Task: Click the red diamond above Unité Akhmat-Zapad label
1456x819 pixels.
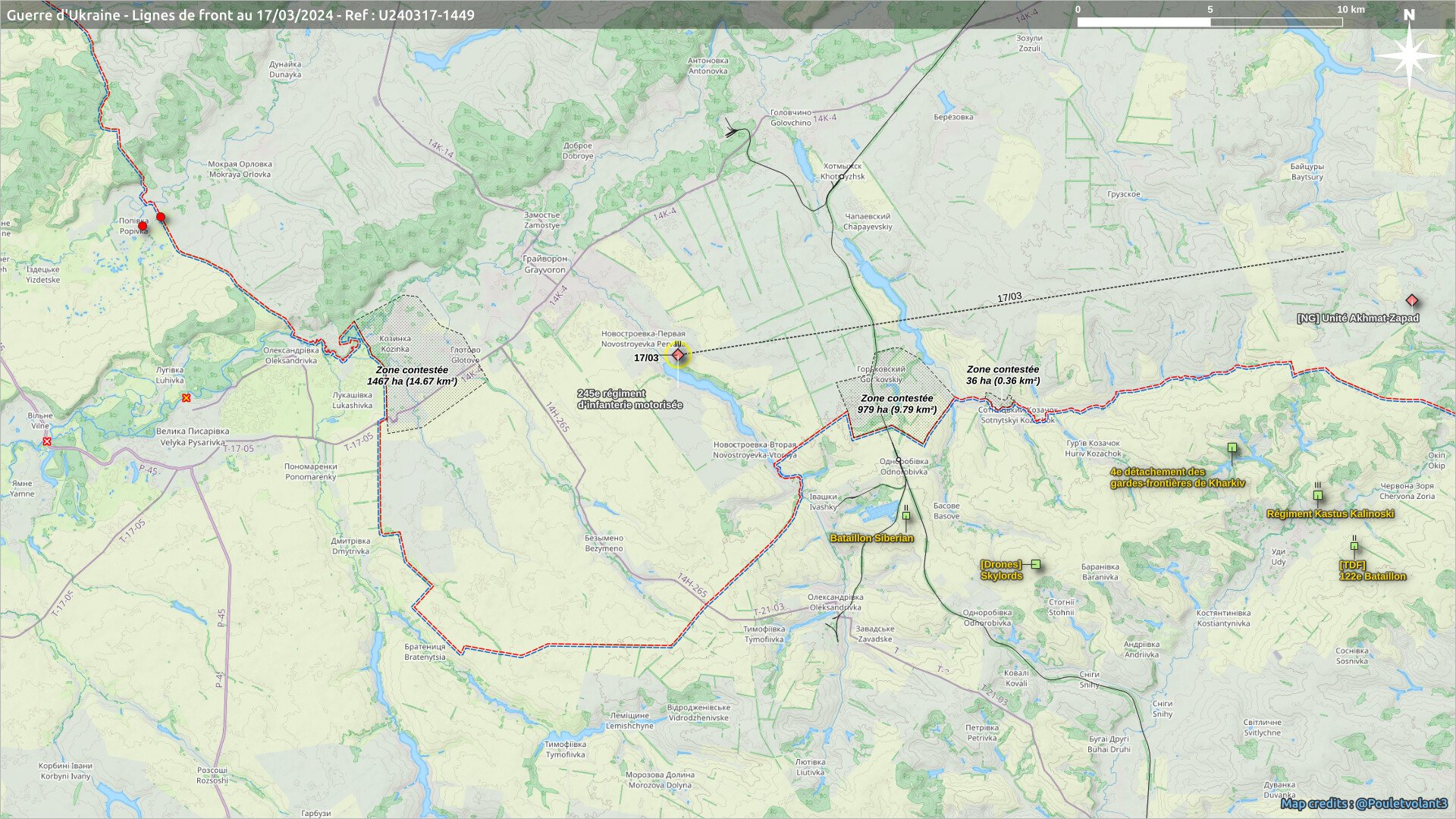Action: tap(1411, 300)
